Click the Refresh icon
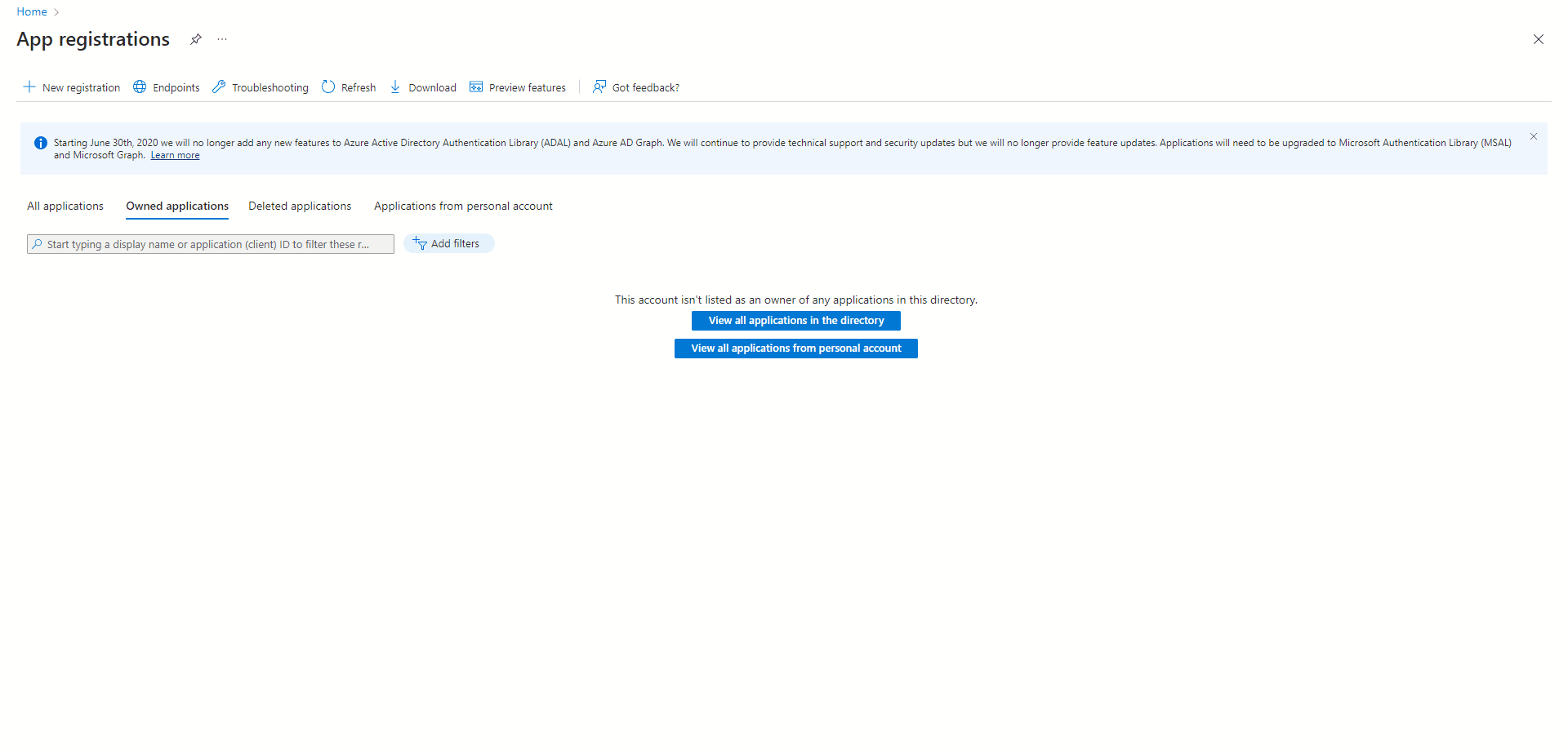Image resolution: width=1568 pixels, height=755 pixels. pos(327,87)
